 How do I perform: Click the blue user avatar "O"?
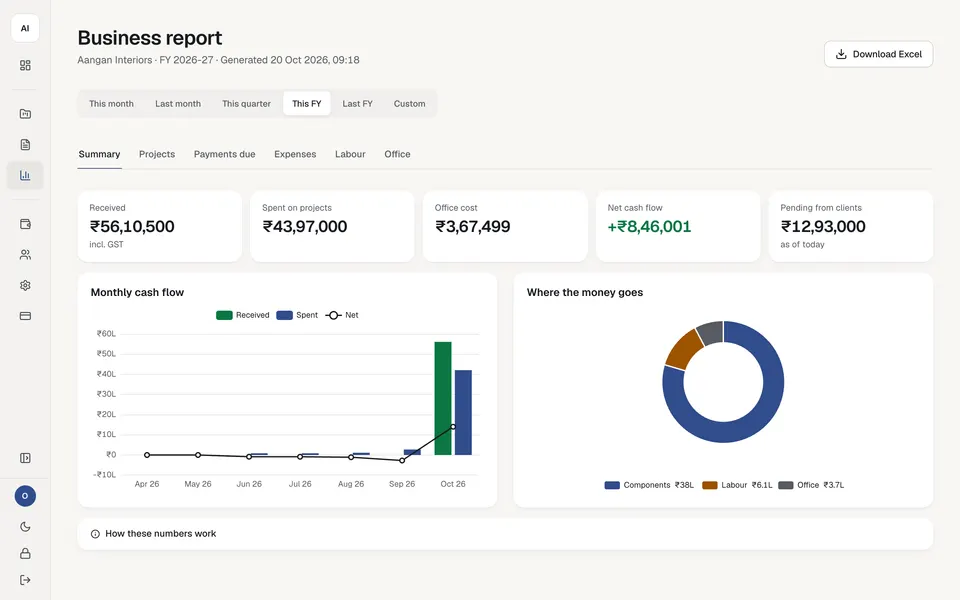(25, 496)
